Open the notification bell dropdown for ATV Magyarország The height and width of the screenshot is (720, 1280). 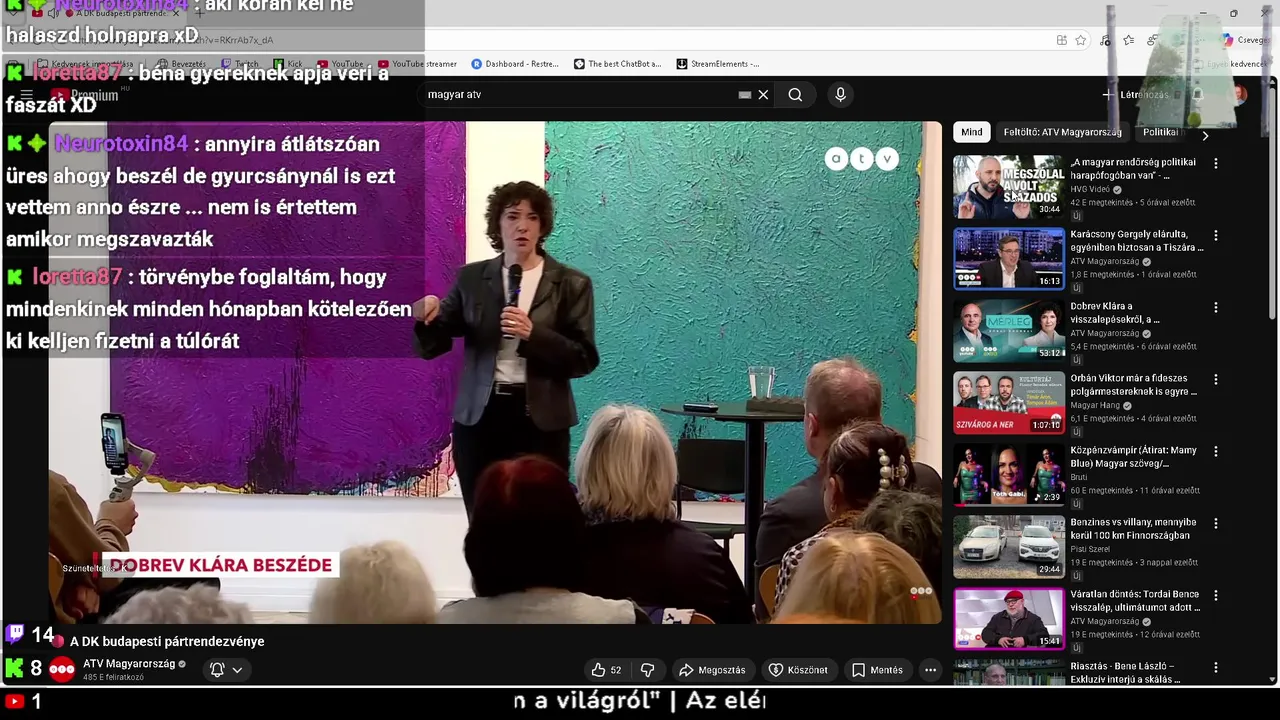(x=226, y=670)
